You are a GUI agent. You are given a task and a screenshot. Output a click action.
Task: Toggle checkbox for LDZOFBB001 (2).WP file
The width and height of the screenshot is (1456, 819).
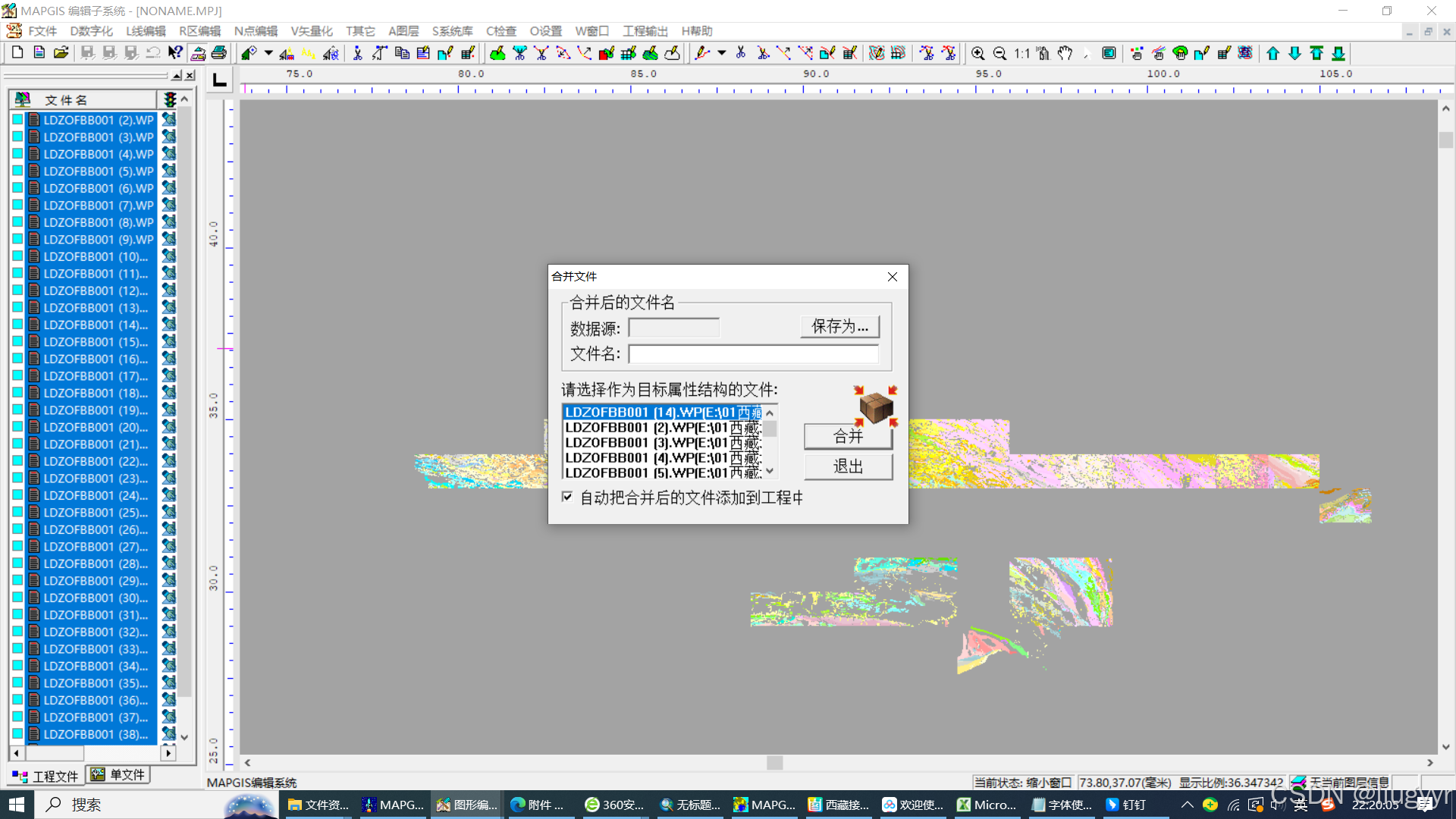point(17,120)
